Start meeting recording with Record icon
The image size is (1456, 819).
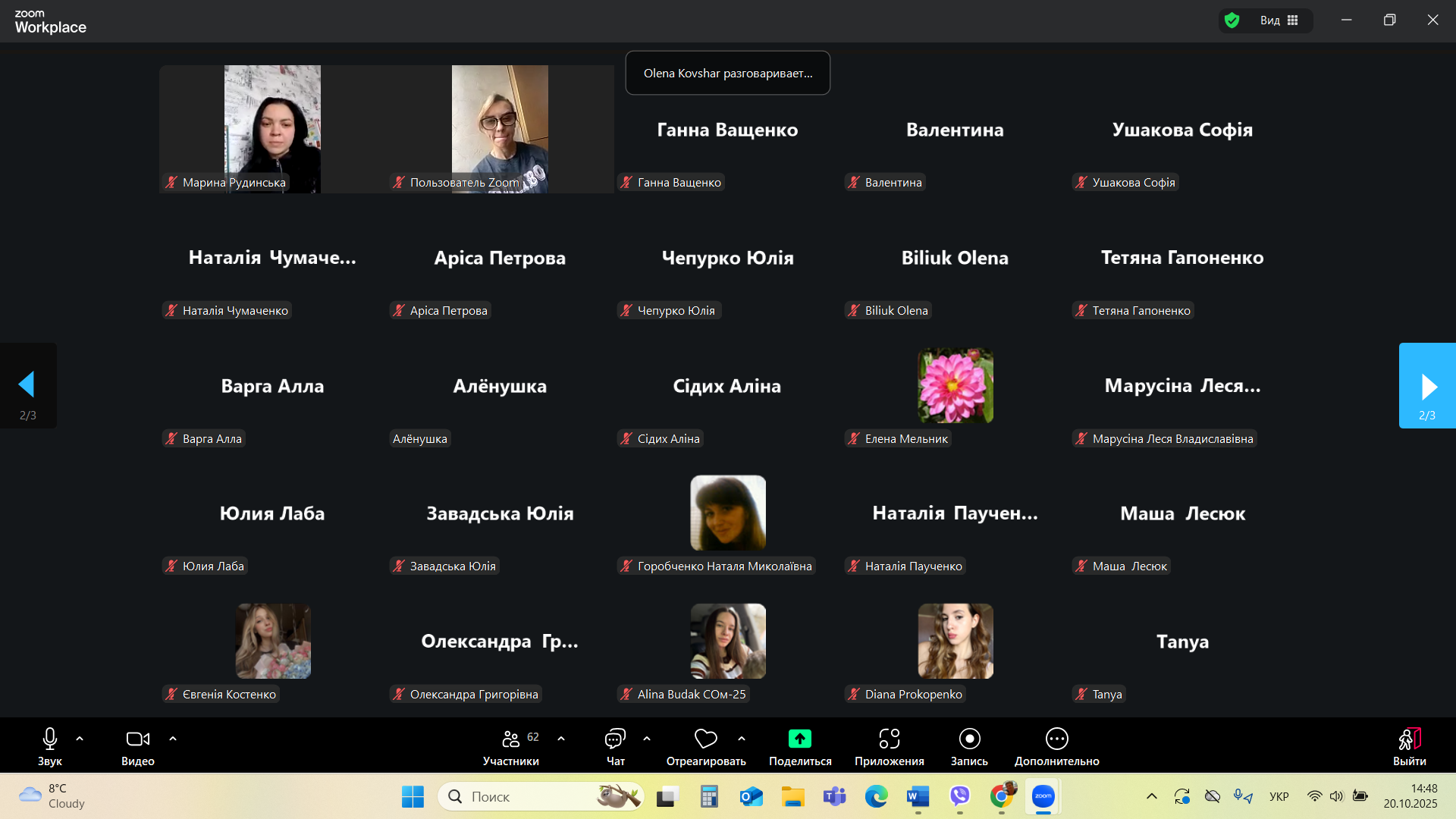[x=969, y=739]
